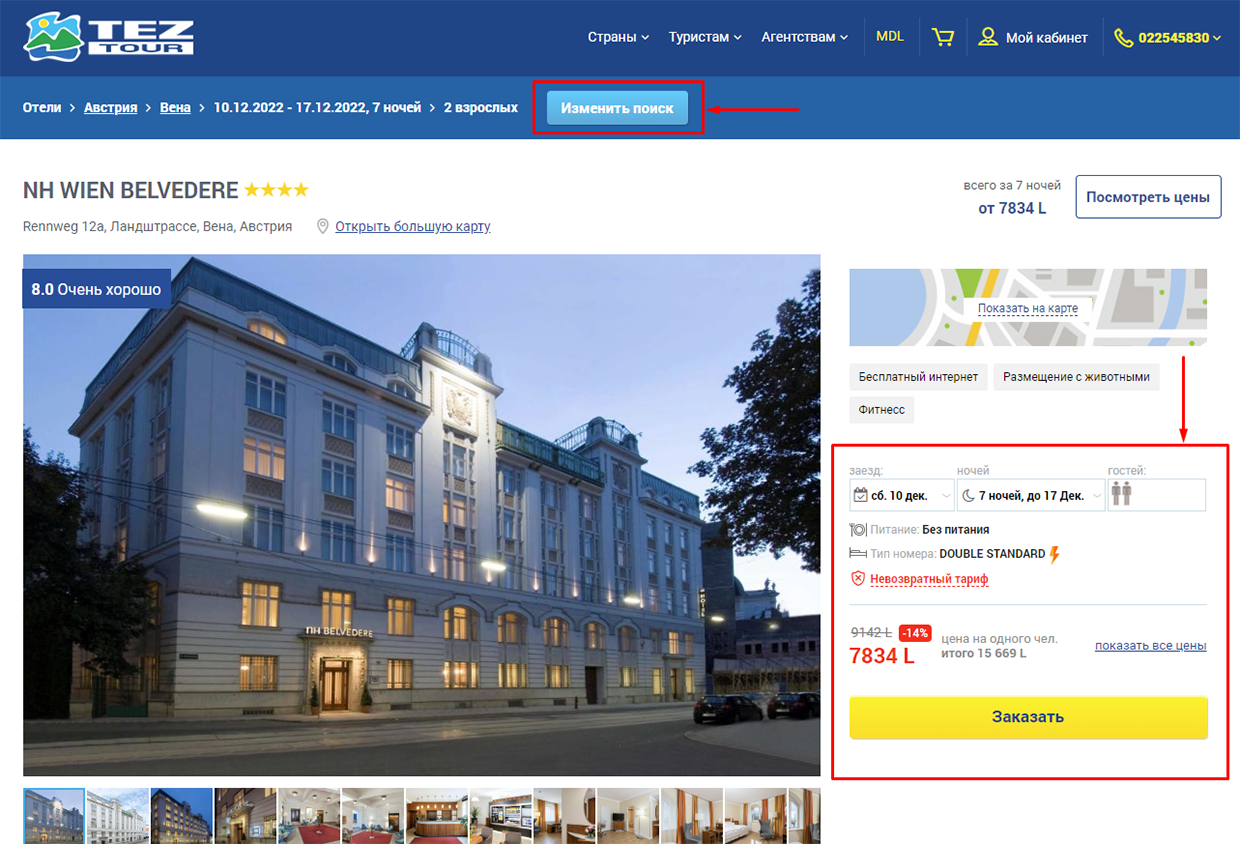The image size is (1240, 844).
Task: Click the bed icon beside Тип номера
Action: click(x=857, y=553)
